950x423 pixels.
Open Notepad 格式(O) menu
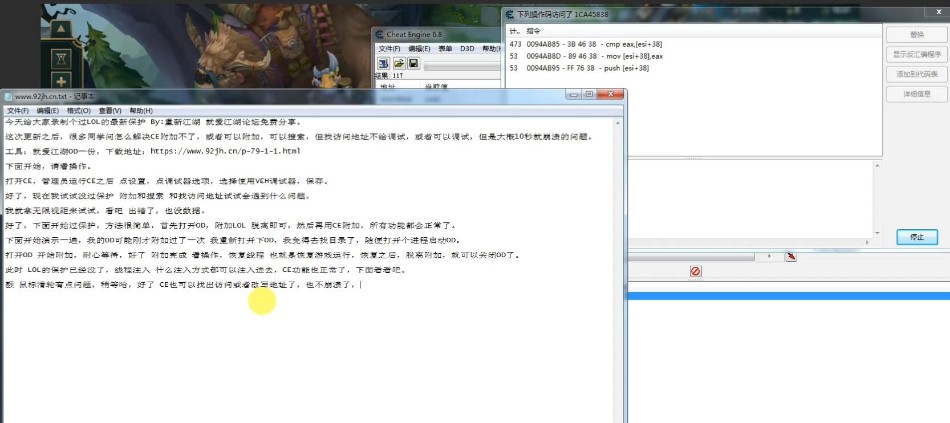coord(79,111)
